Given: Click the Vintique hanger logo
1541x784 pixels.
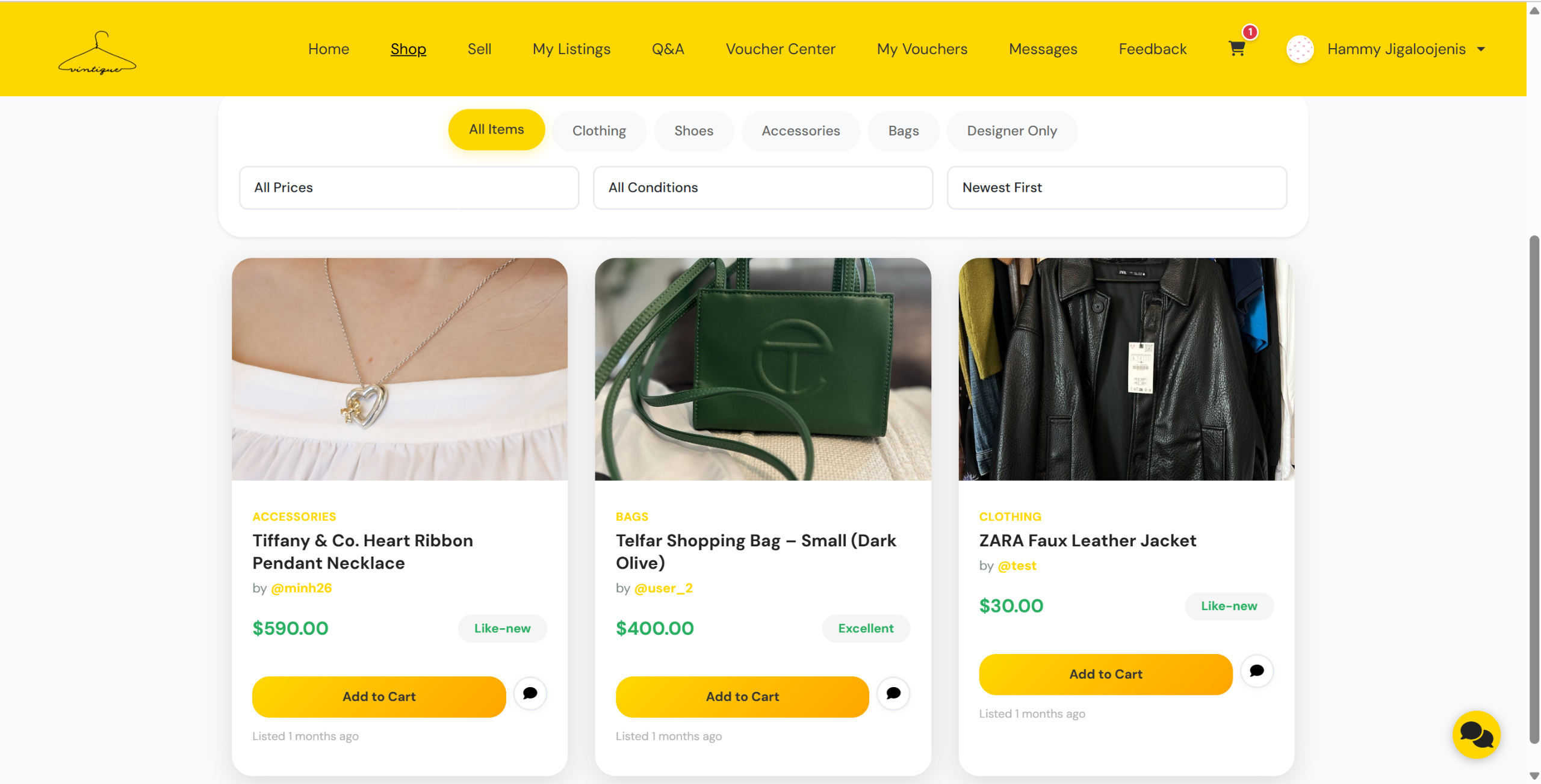Looking at the screenshot, I should [x=97, y=54].
